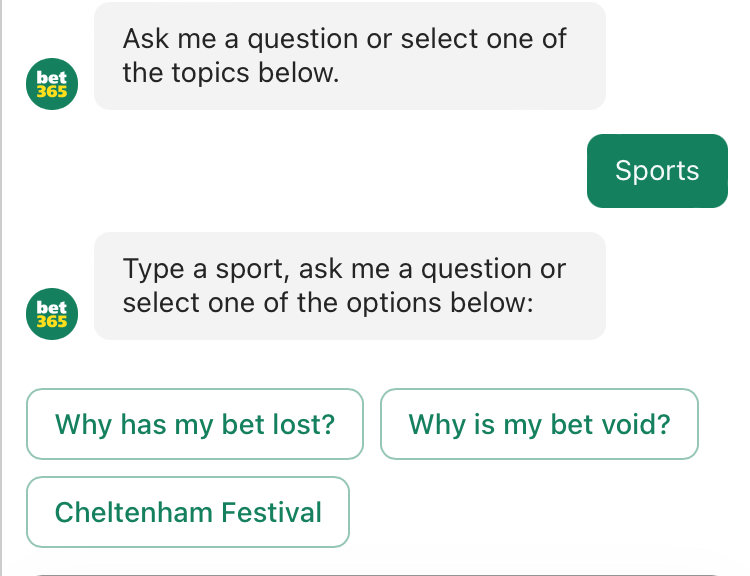Click the text 'select one of the options below:'
This screenshot has width=750, height=576.
pos(328,303)
